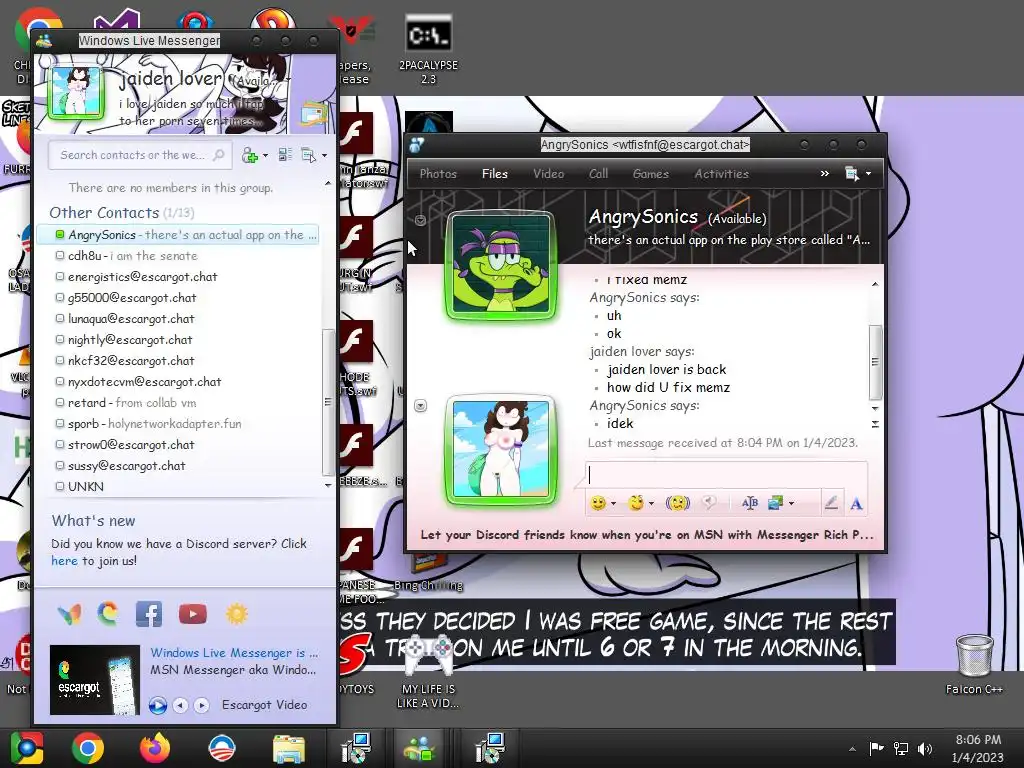Play the Escargot Video

[x=157, y=705]
